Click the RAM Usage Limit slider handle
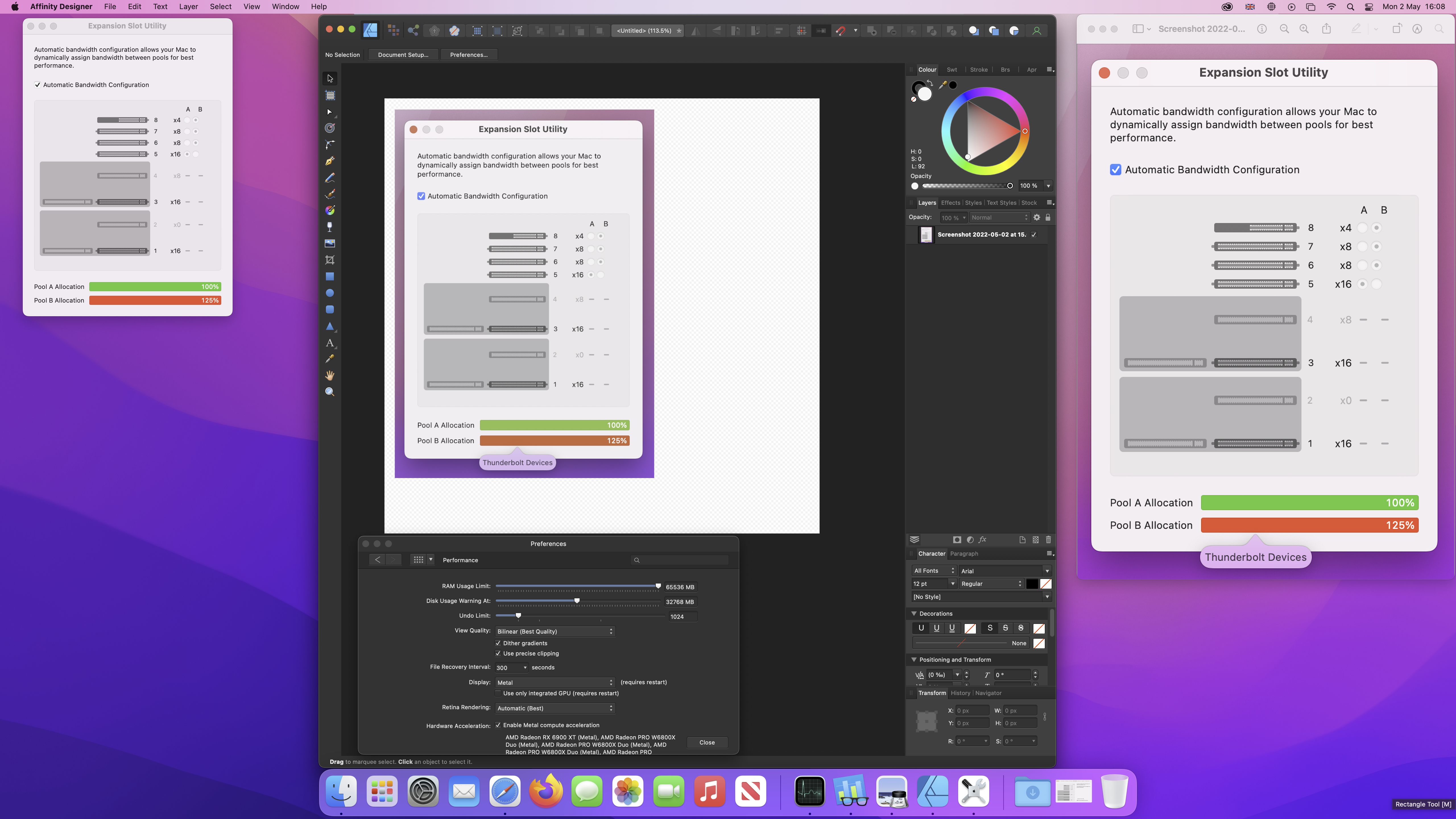This screenshot has width=1456, height=819. (658, 586)
